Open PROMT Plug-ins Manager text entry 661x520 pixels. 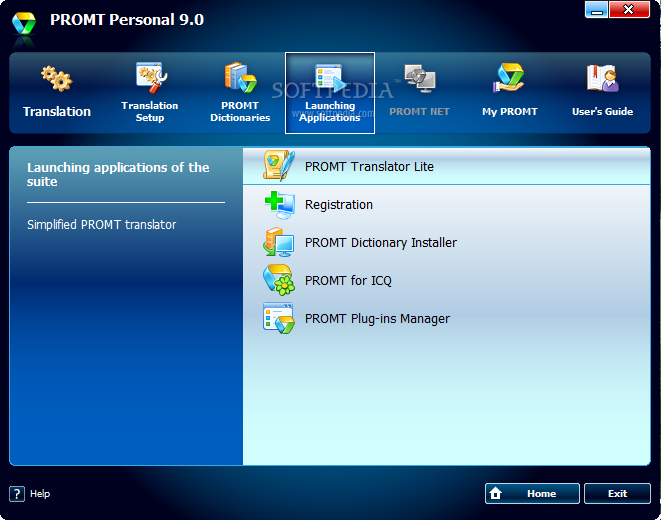(x=377, y=319)
